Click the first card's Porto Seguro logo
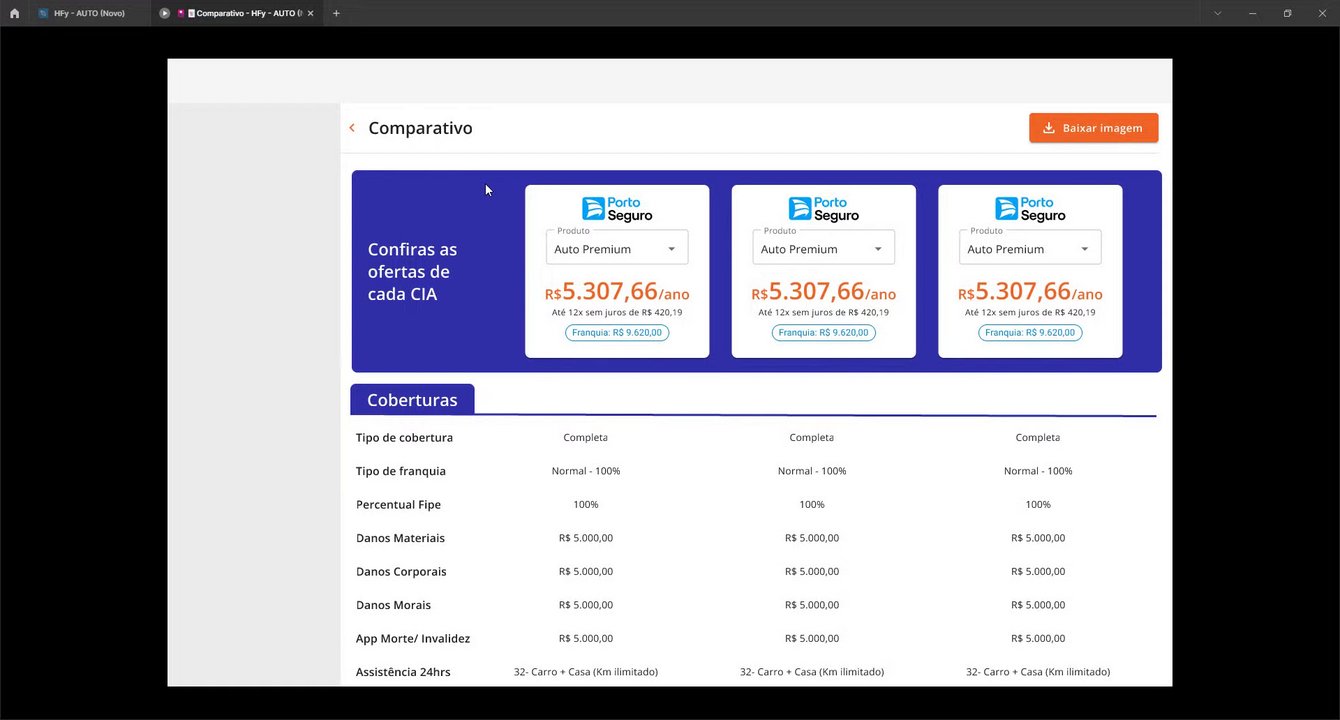Viewport: 1340px width, 720px height. (617, 209)
